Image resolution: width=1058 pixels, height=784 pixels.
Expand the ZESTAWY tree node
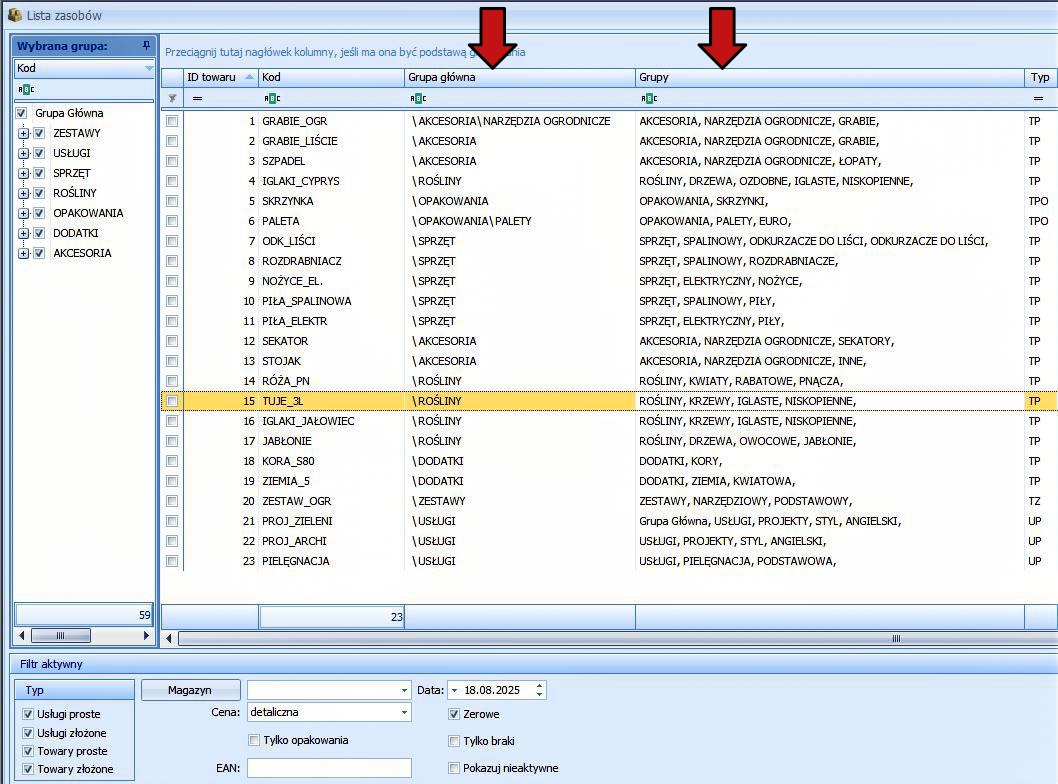(x=24, y=133)
